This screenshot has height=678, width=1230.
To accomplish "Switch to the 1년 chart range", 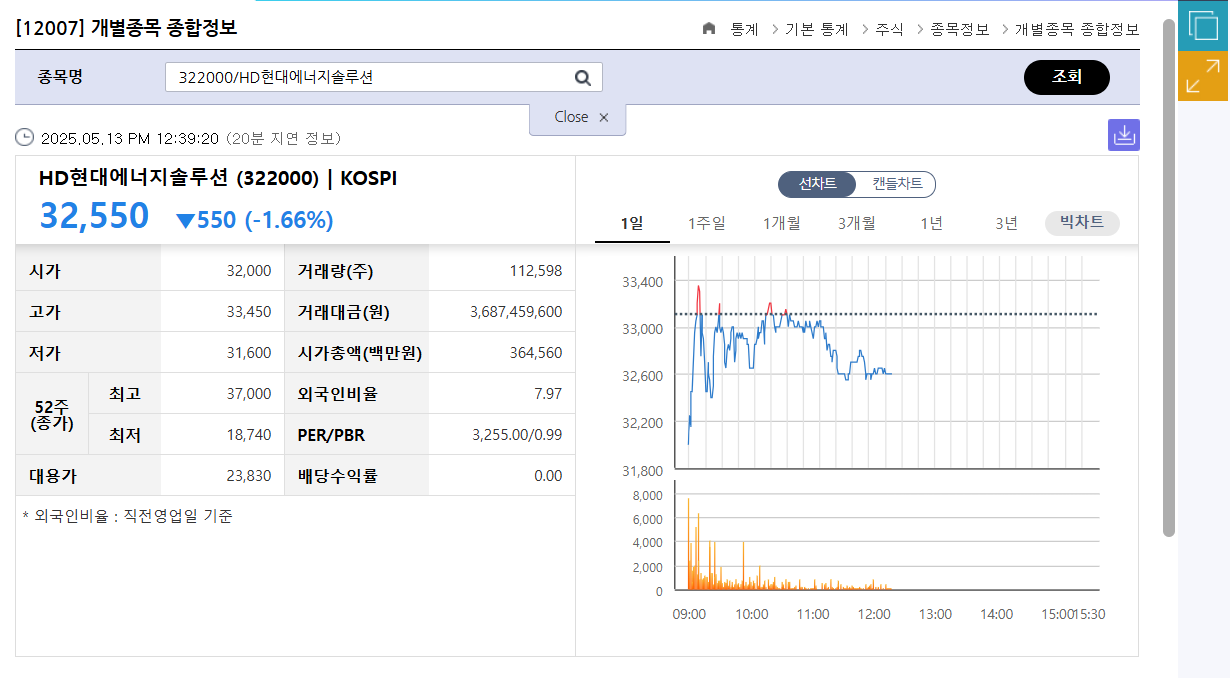I will (x=931, y=223).
